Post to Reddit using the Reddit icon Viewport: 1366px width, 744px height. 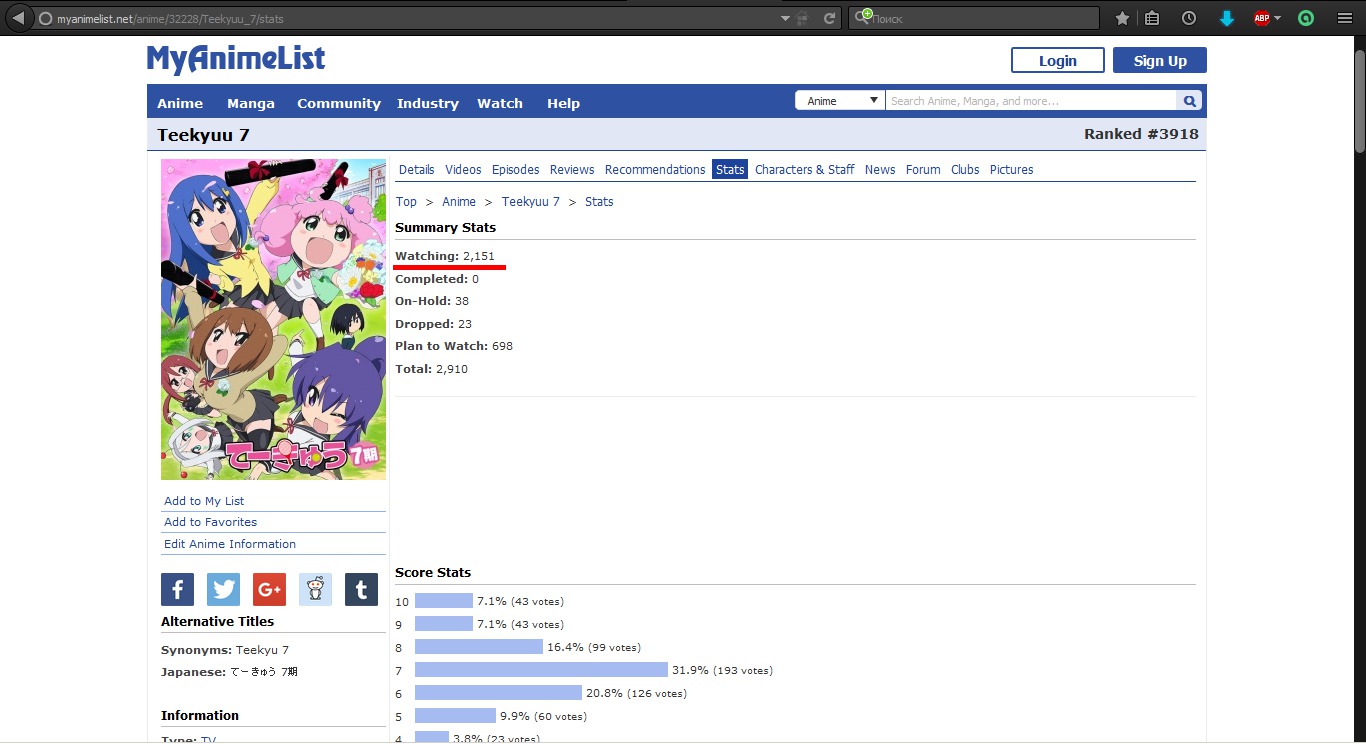(315, 589)
